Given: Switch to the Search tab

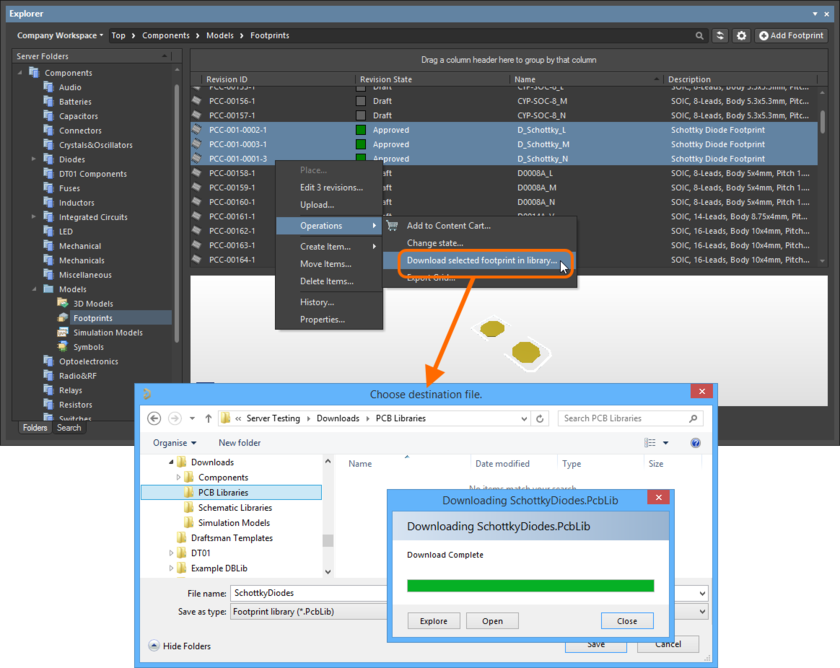Looking at the screenshot, I should [69, 428].
